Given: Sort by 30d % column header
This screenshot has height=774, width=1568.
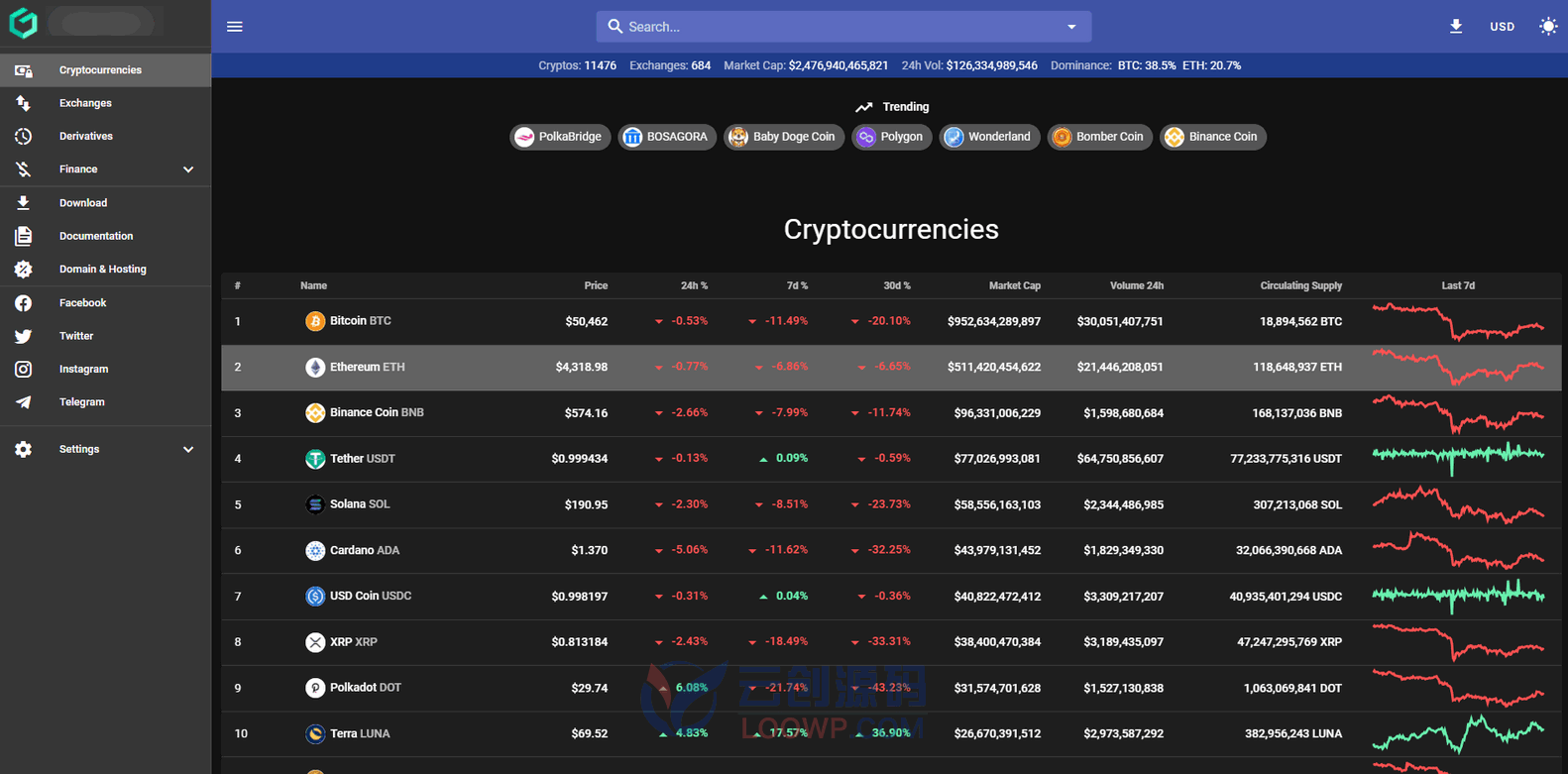Looking at the screenshot, I should (x=896, y=285).
